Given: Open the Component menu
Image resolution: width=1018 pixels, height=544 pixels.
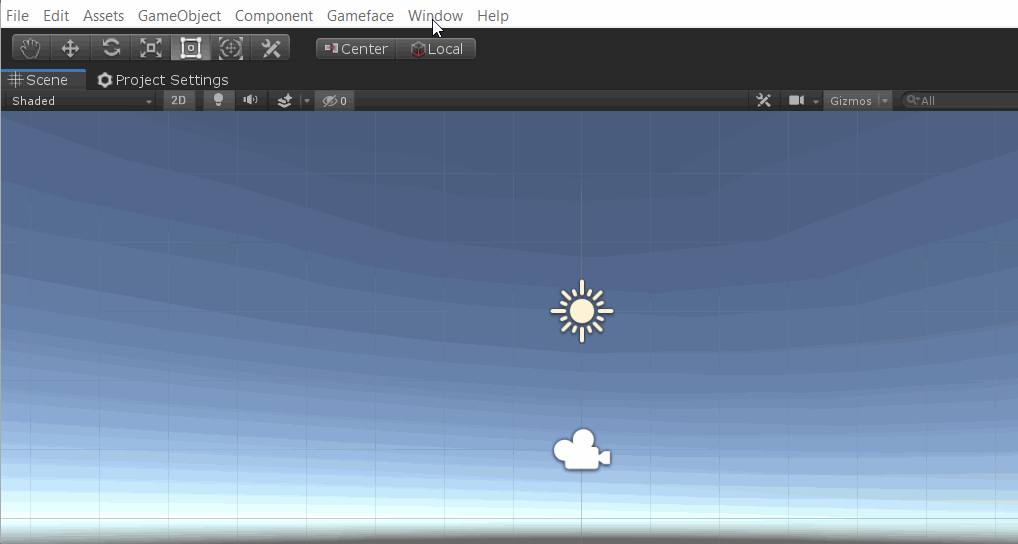Looking at the screenshot, I should coord(274,16).
